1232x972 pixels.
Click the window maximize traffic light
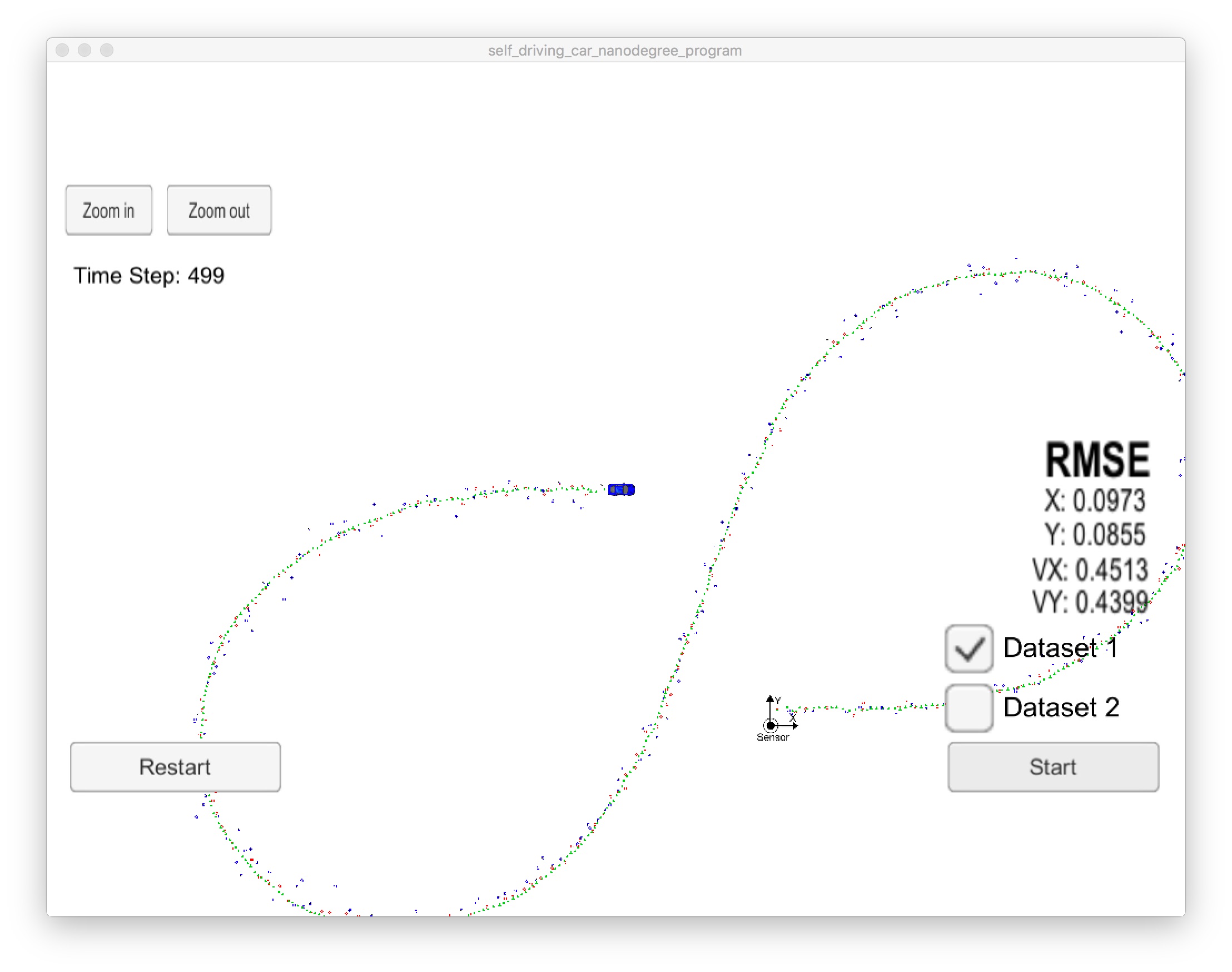coord(107,50)
